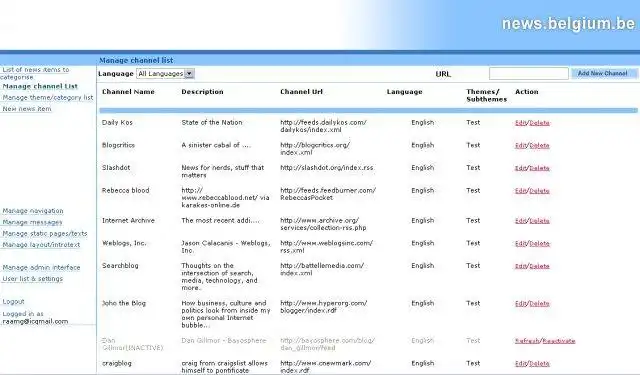Viewport: 640px width, 375px height.
Task: Edit the Slashdot channel
Action: (520, 168)
